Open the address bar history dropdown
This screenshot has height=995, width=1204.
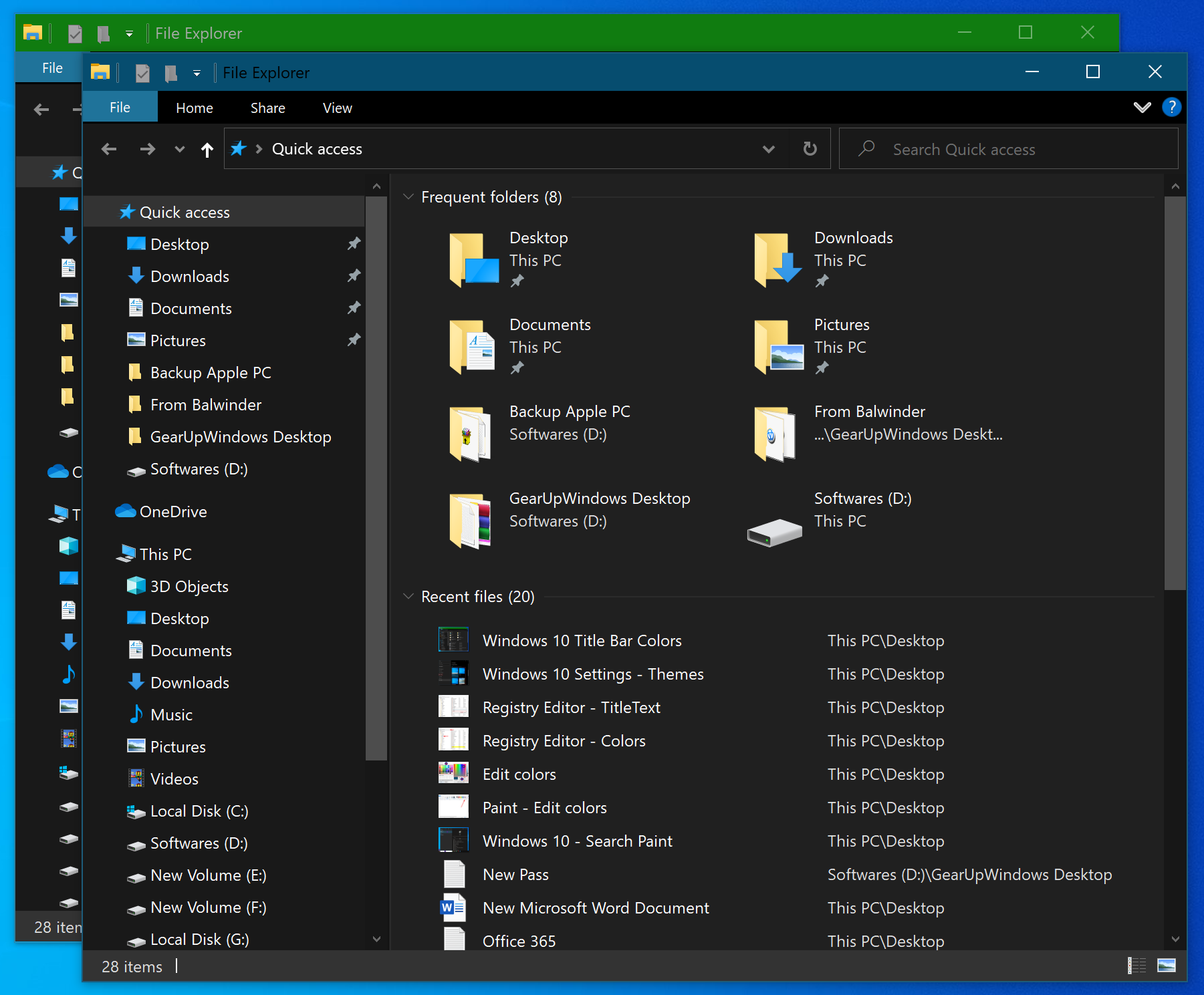tap(769, 149)
